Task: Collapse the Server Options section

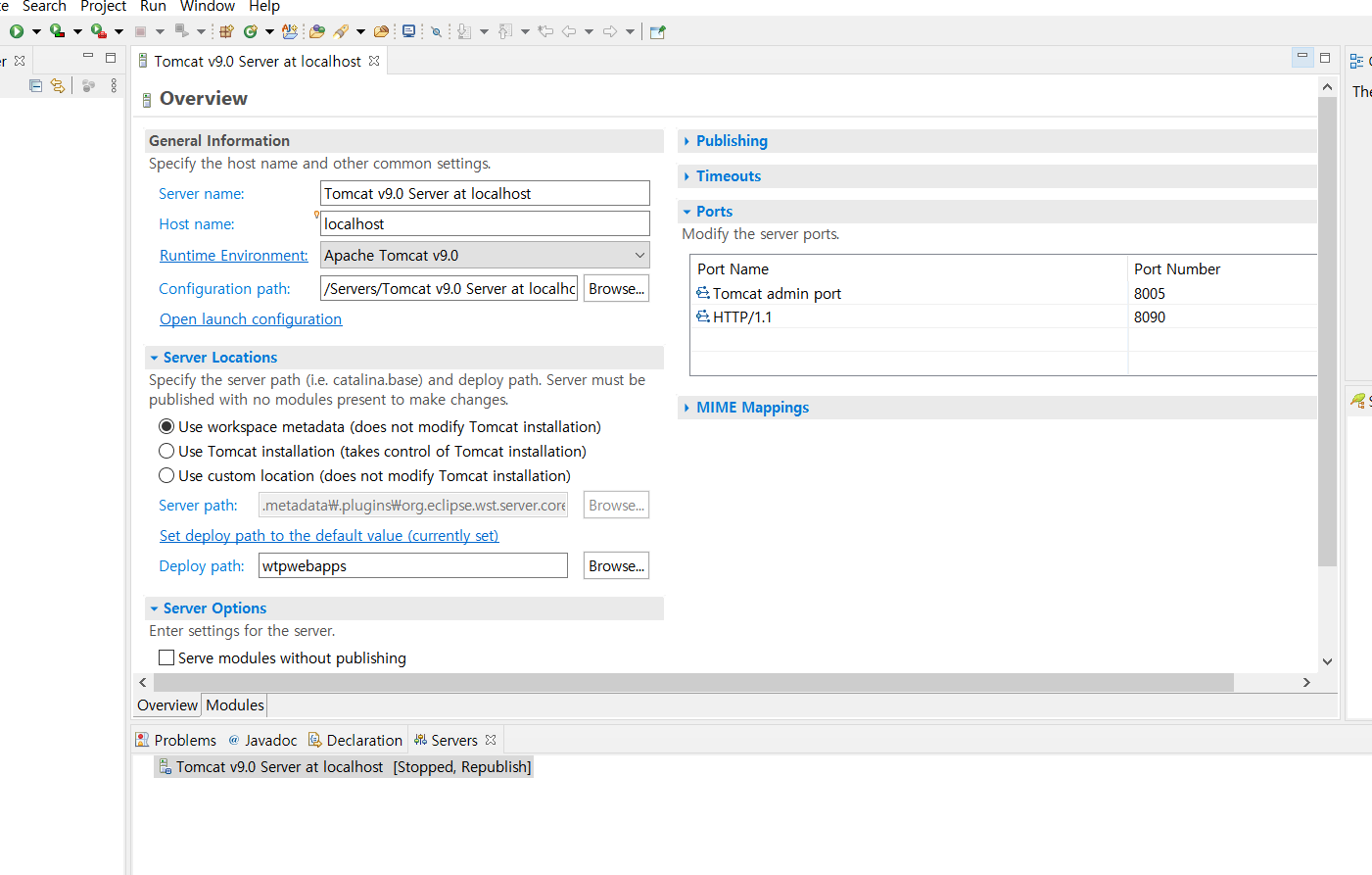Action: (x=154, y=608)
